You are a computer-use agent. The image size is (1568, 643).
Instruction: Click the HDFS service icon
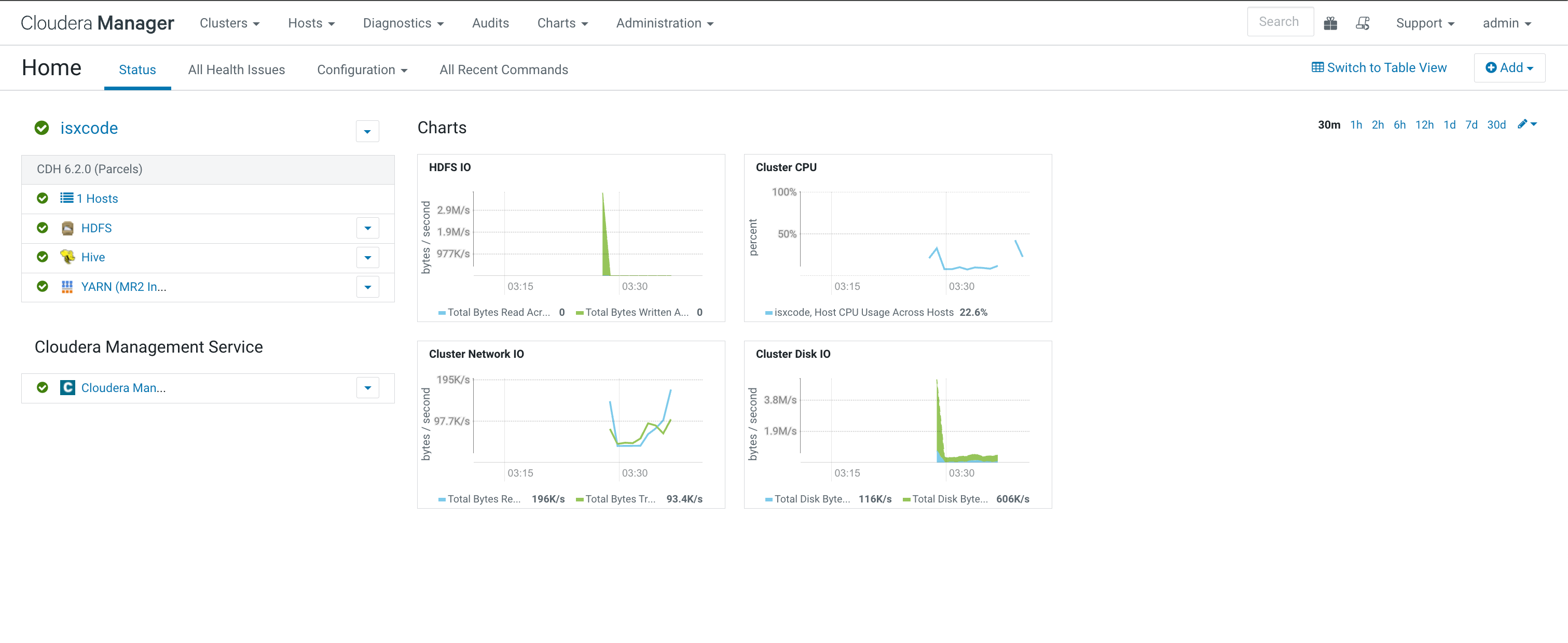click(67, 228)
